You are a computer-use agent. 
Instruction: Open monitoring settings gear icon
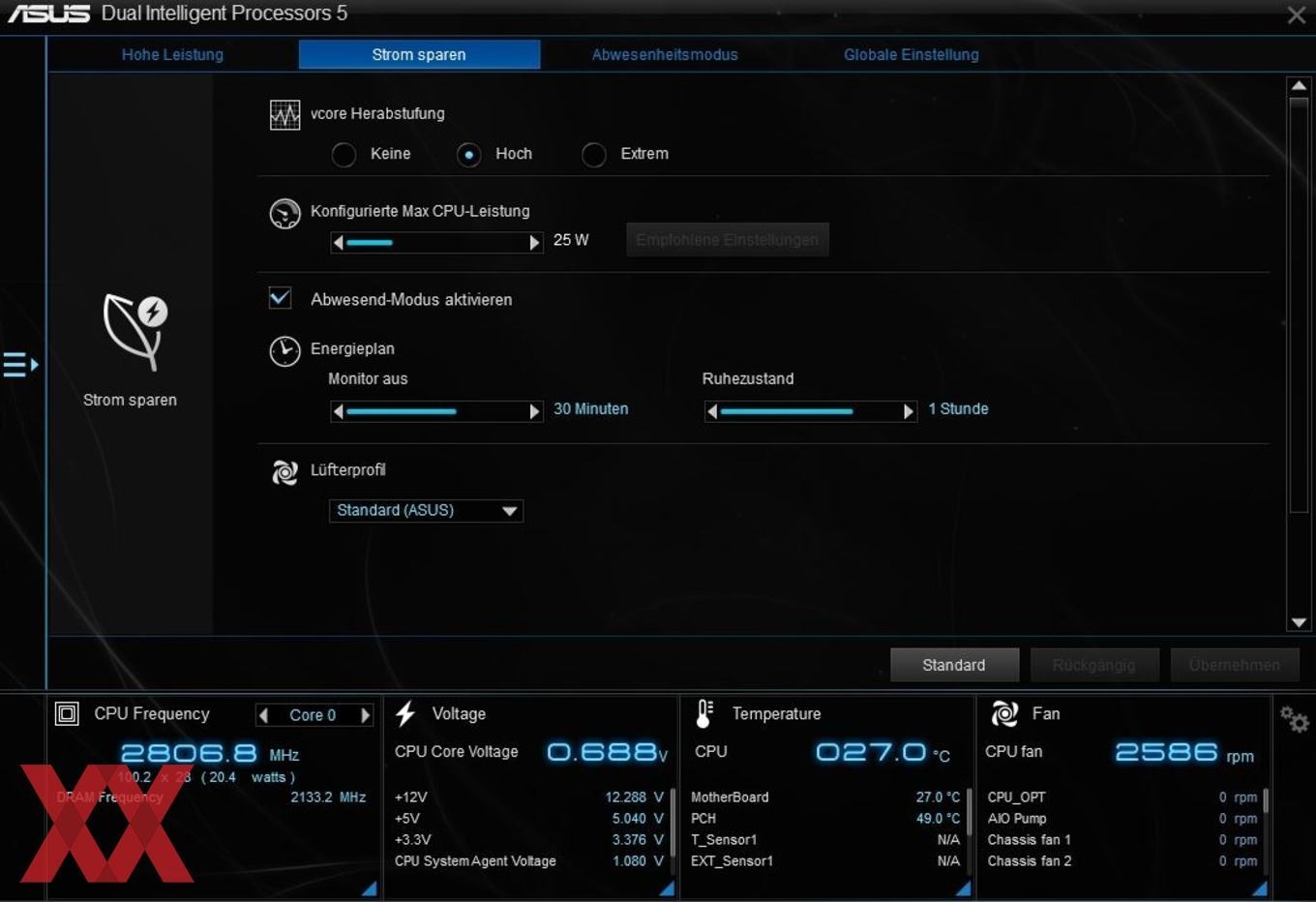click(1295, 719)
